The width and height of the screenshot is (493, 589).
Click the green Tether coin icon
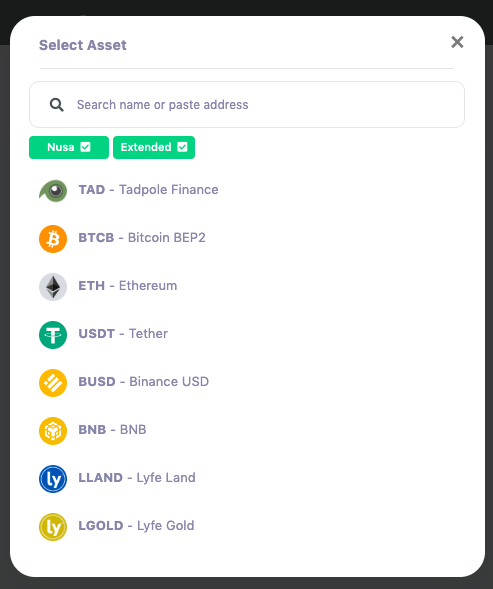point(53,335)
